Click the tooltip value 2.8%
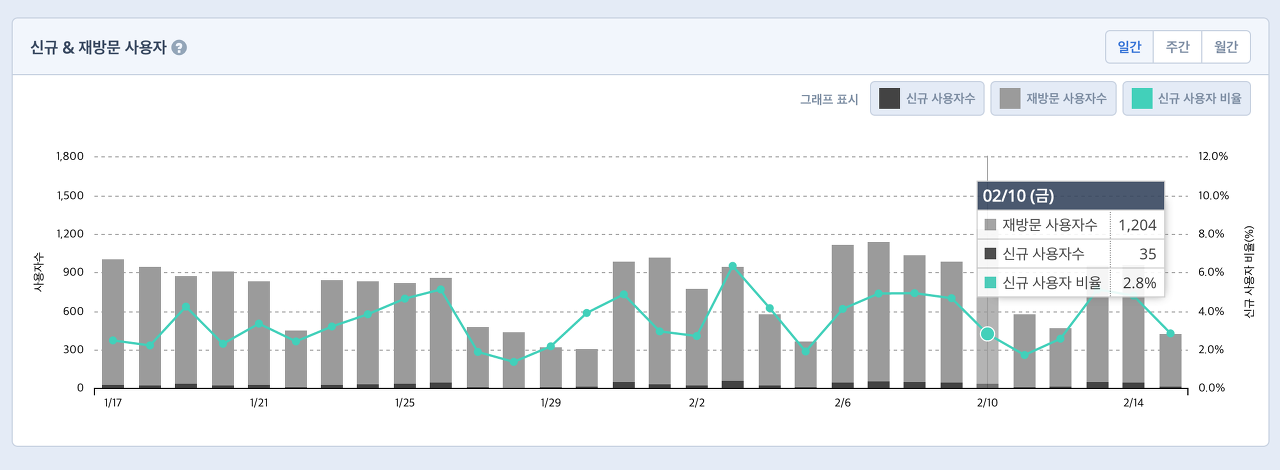 click(1139, 283)
